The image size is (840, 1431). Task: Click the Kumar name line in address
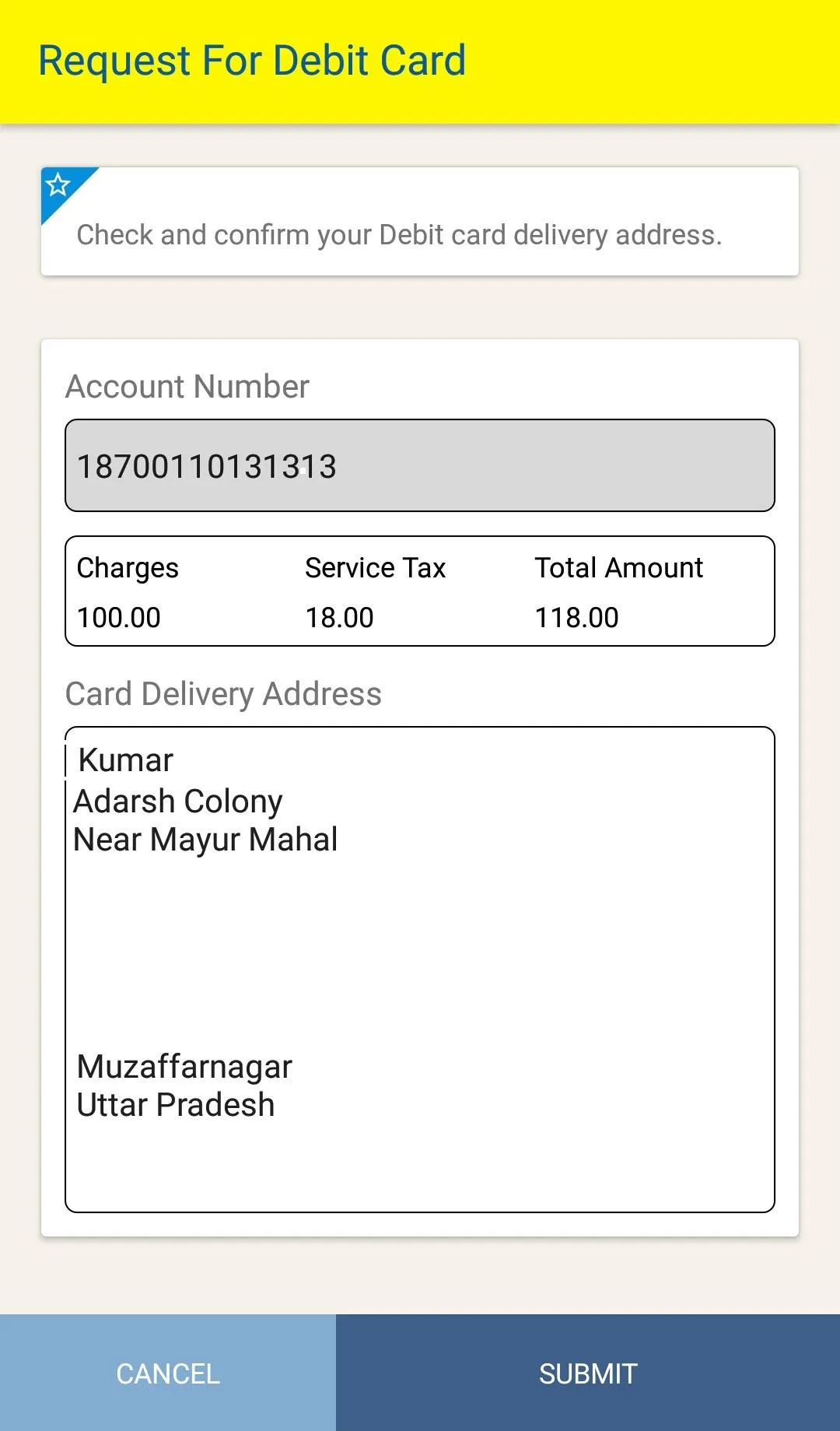[125, 760]
